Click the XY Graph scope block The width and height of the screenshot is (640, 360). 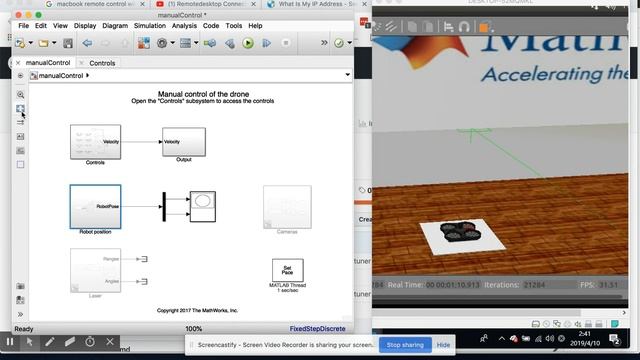(203, 207)
